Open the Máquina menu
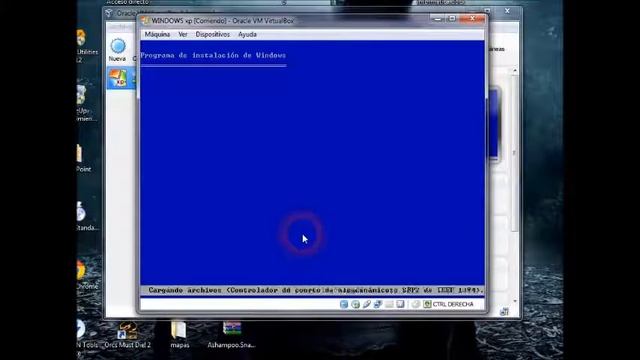Viewport: 640px width, 360px height. [x=157, y=34]
